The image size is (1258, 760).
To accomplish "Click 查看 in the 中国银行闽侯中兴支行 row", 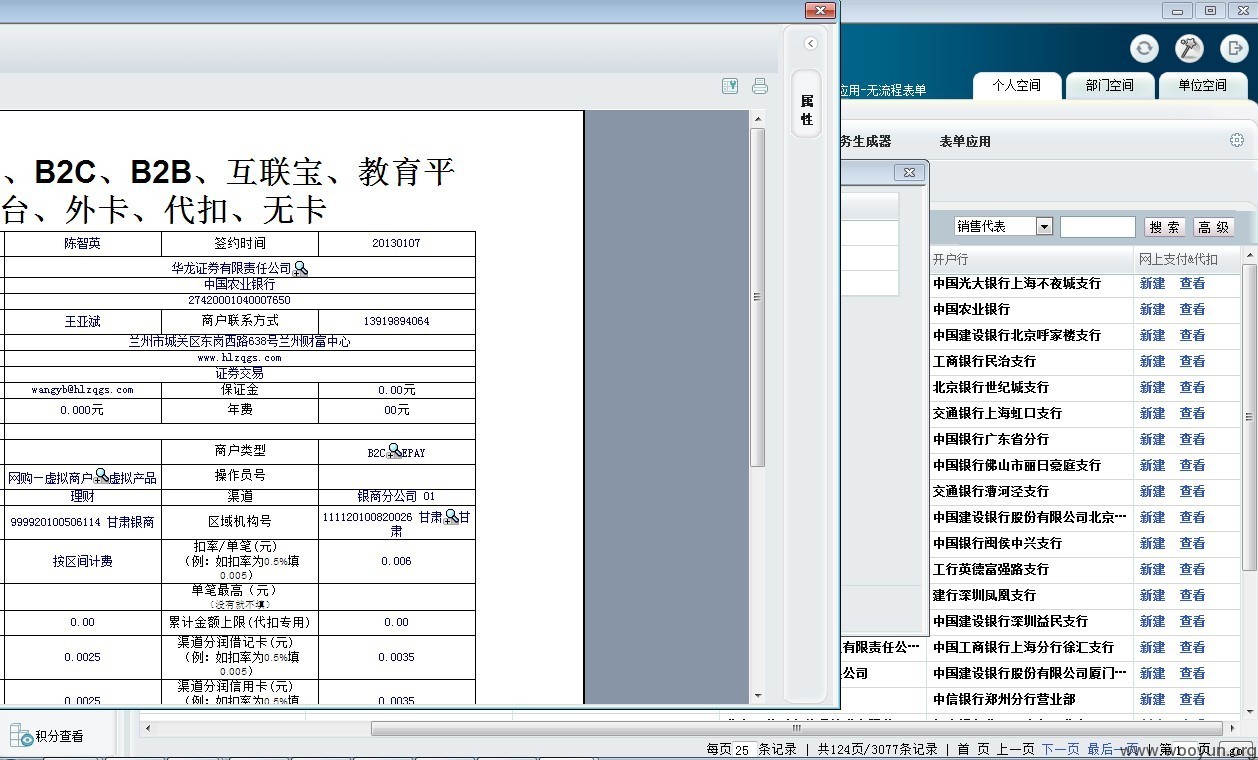I will (1192, 543).
